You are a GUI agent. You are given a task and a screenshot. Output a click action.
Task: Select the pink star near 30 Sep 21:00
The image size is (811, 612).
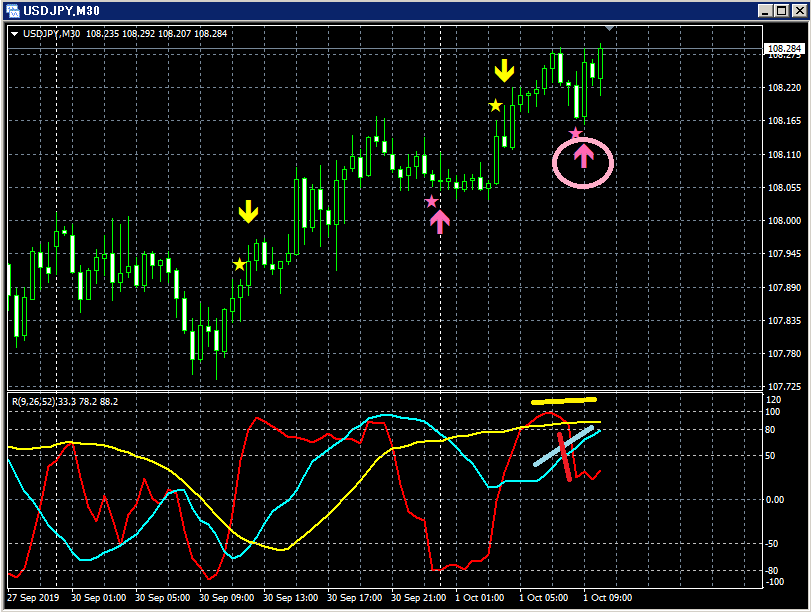pos(431,201)
